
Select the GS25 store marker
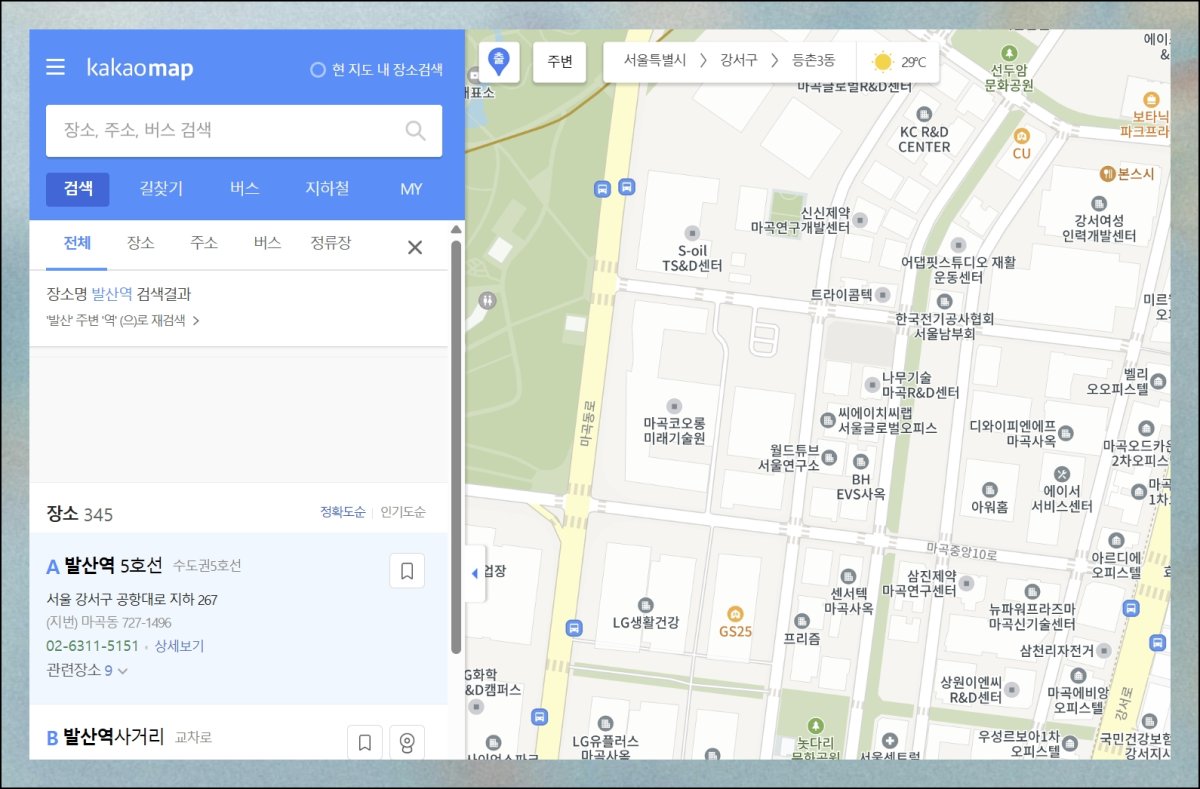point(735,613)
